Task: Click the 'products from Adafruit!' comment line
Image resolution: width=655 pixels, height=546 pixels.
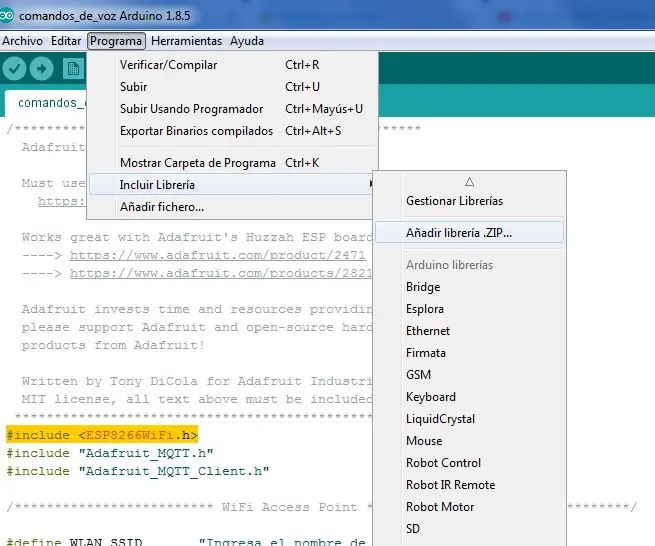Action: pos(113,345)
